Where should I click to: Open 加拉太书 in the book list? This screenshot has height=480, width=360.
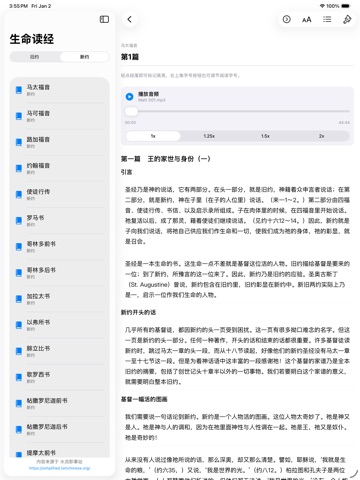(59, 299)
